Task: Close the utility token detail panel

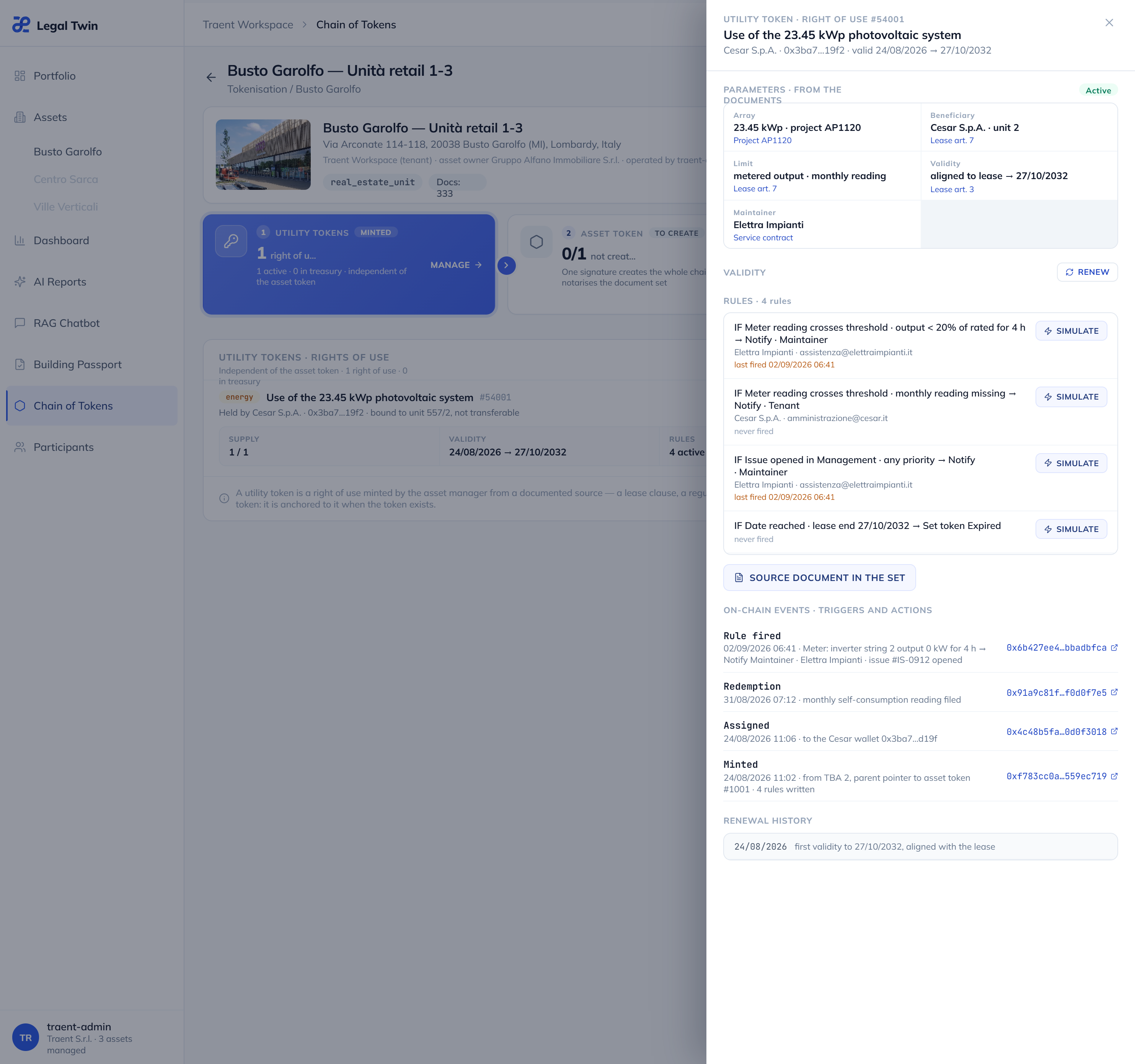Action: [x=1109, y=23]
